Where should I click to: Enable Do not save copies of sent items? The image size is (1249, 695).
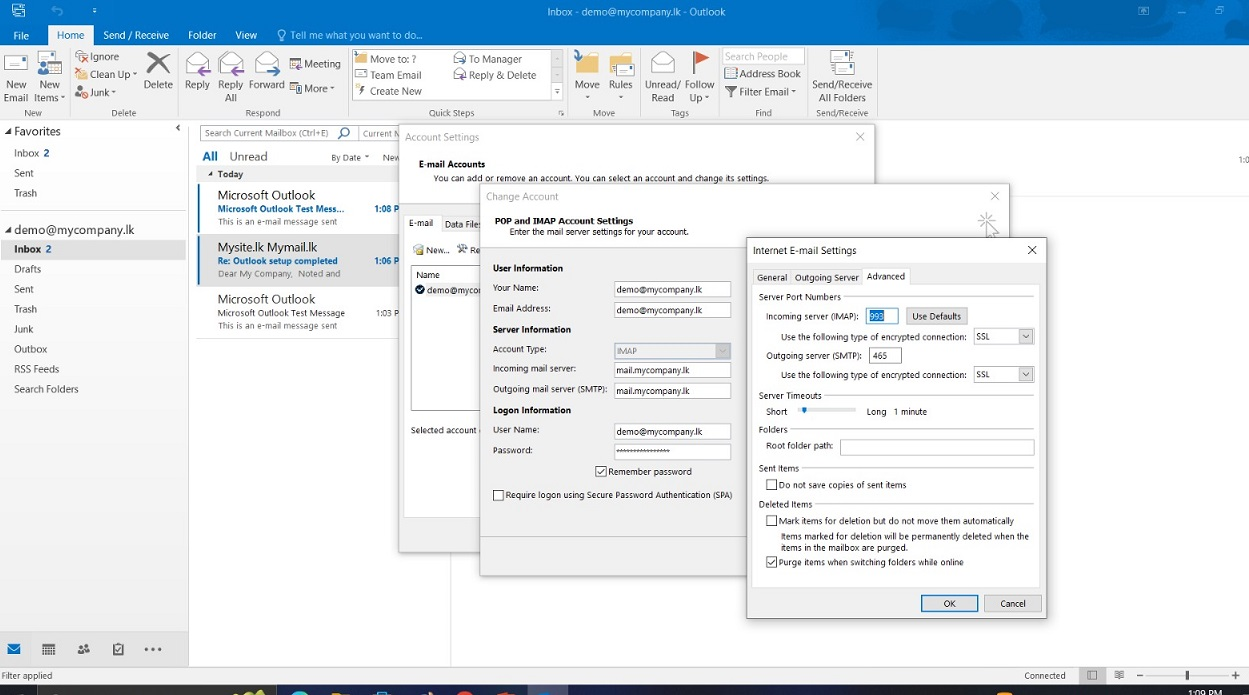(x=771, y=485)
